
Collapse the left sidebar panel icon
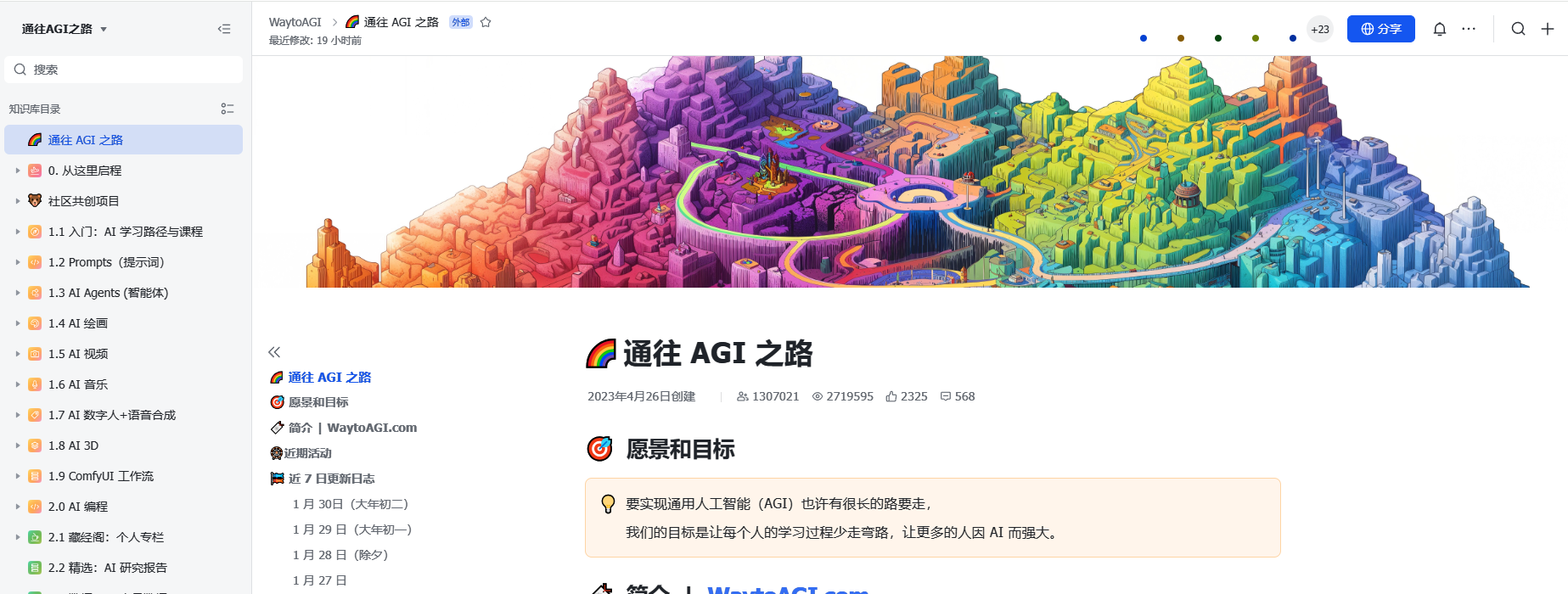[224, 29]
